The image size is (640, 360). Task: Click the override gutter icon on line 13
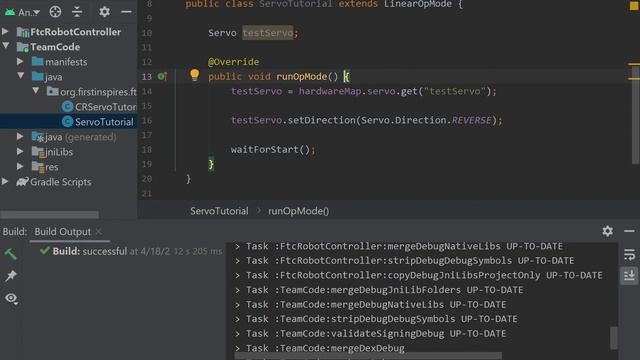(162, 76)
